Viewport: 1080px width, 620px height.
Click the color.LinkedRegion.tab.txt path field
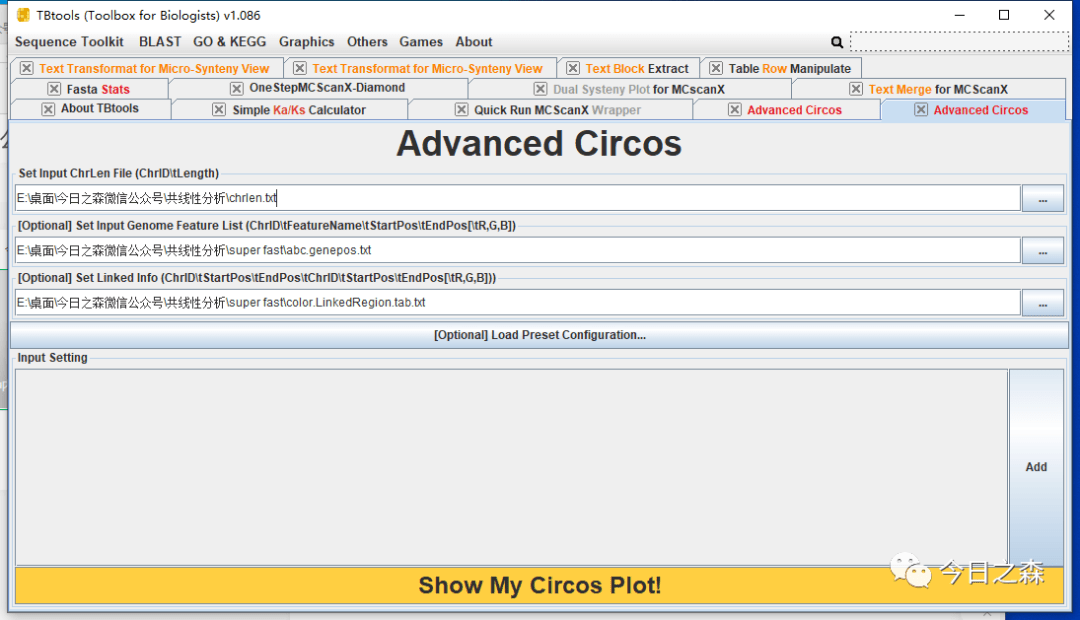coord(517,303)
